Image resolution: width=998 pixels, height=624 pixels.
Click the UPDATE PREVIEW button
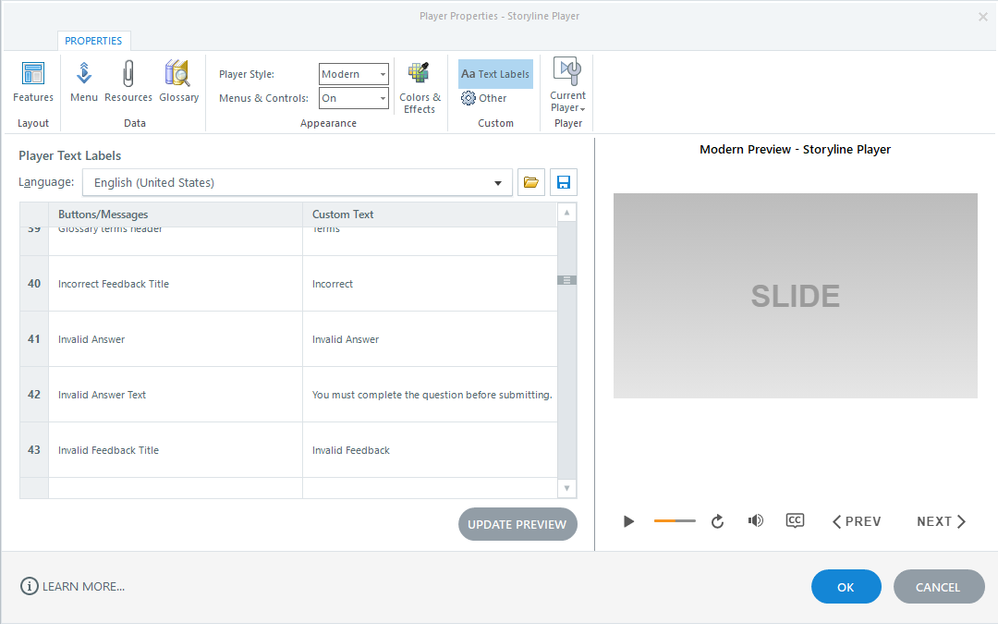(517, 524)
